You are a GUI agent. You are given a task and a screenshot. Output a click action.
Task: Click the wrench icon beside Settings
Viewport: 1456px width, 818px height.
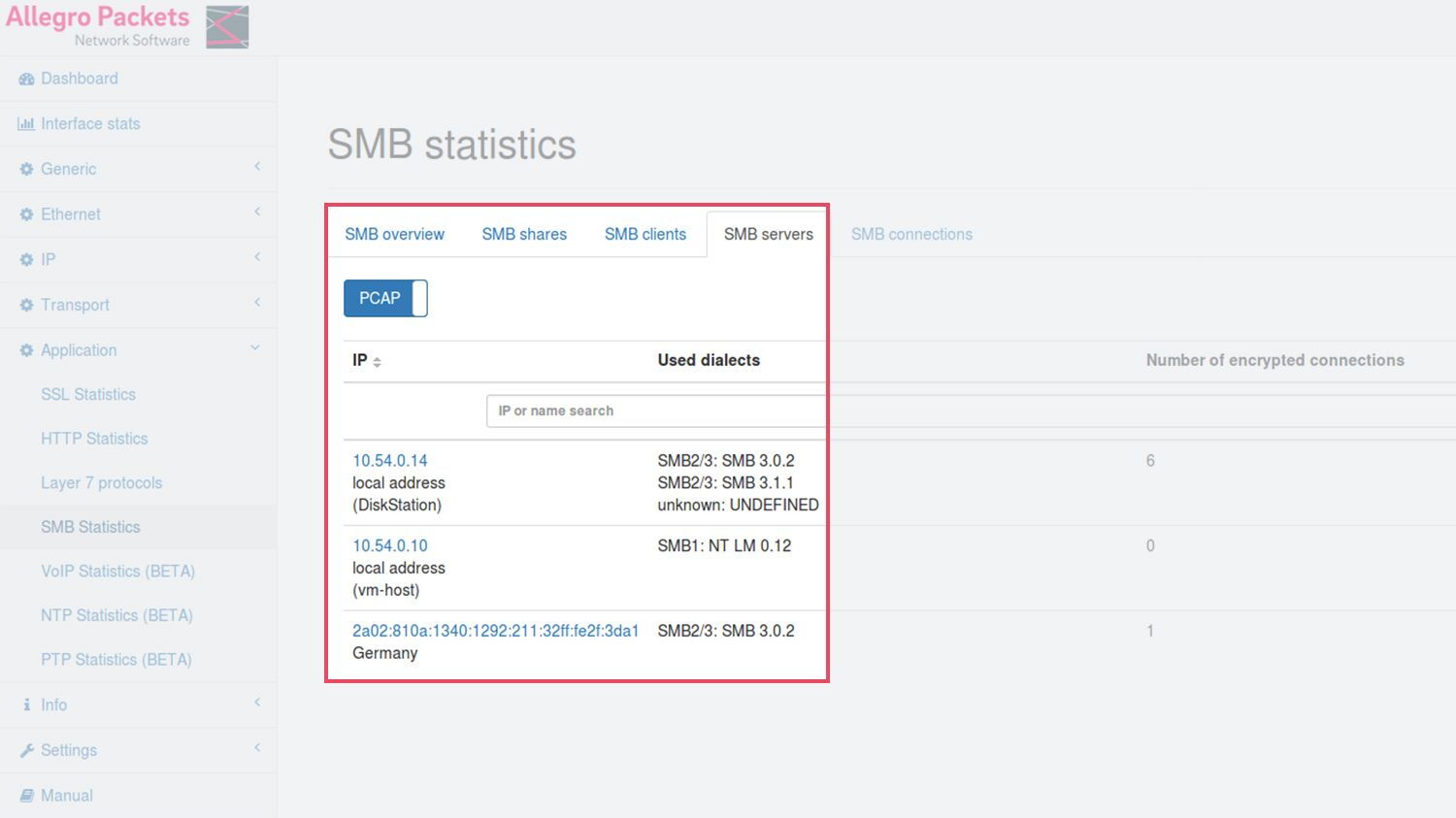click(x=26, y=750)
